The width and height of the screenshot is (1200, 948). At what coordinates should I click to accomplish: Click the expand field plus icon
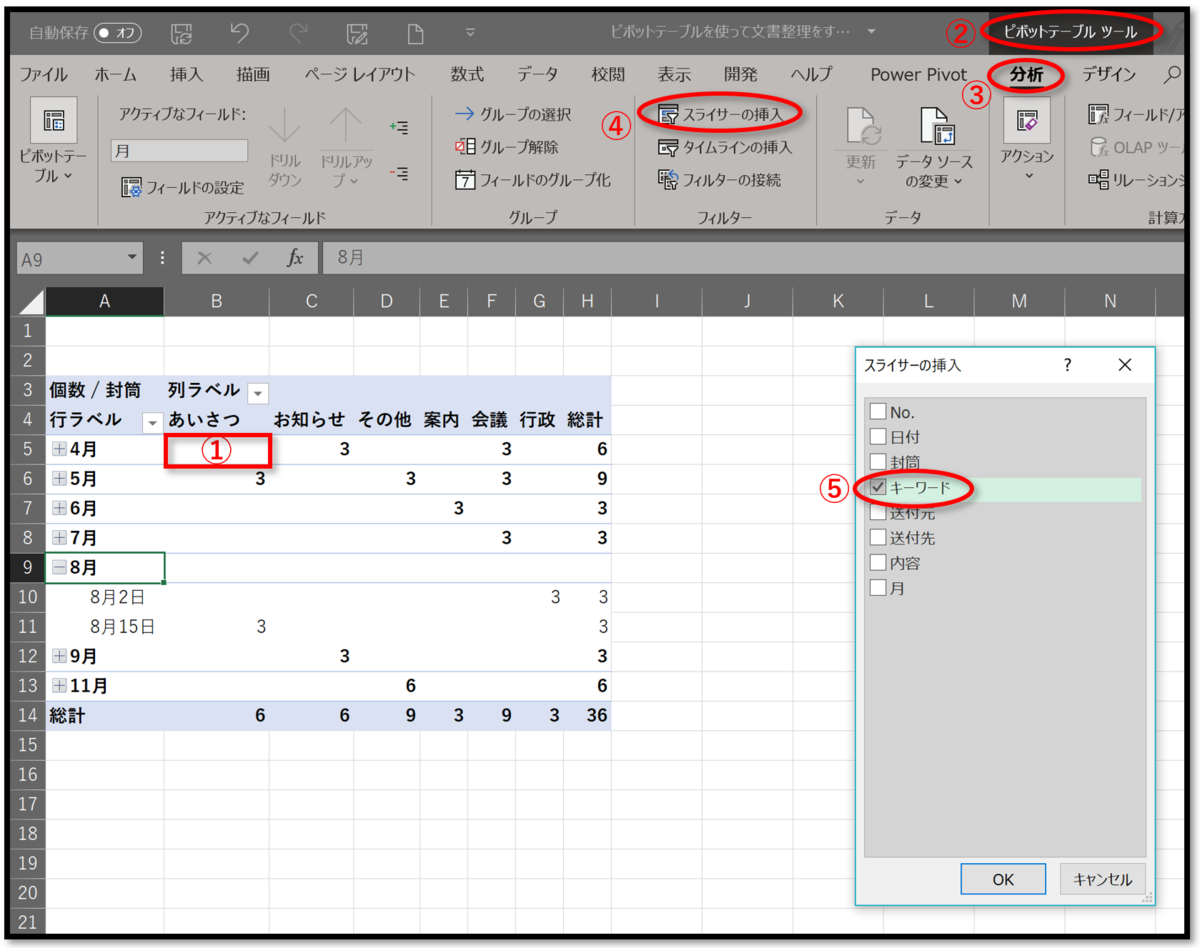(399, 127)
